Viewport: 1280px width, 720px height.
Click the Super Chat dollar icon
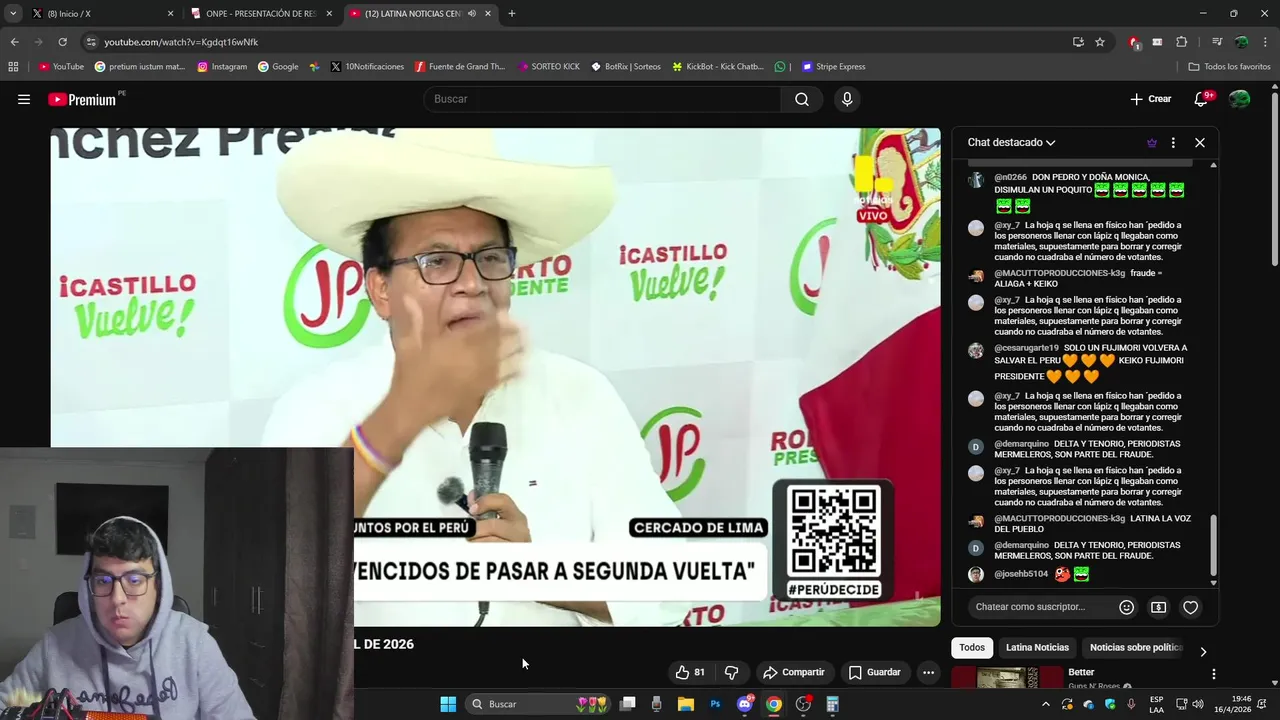(x=1158, y=607)
